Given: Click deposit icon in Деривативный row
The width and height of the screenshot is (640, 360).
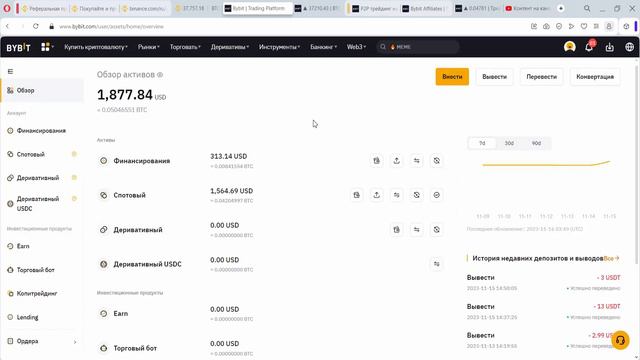Looking at the screenshot, I should (x=396, y=230).
